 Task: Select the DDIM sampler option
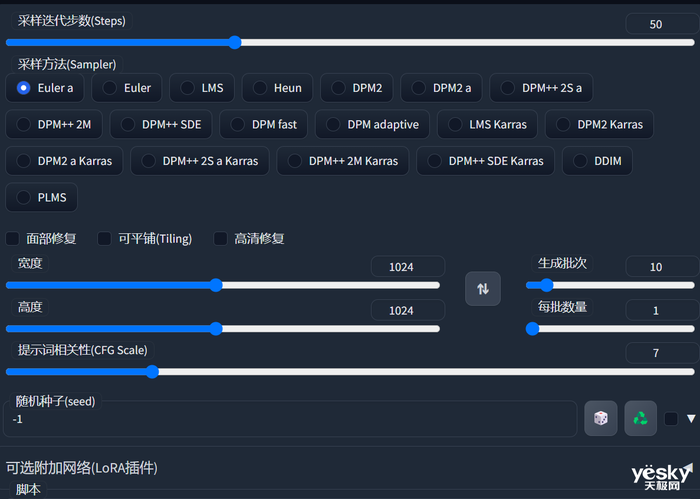click(x=597, y=161)
